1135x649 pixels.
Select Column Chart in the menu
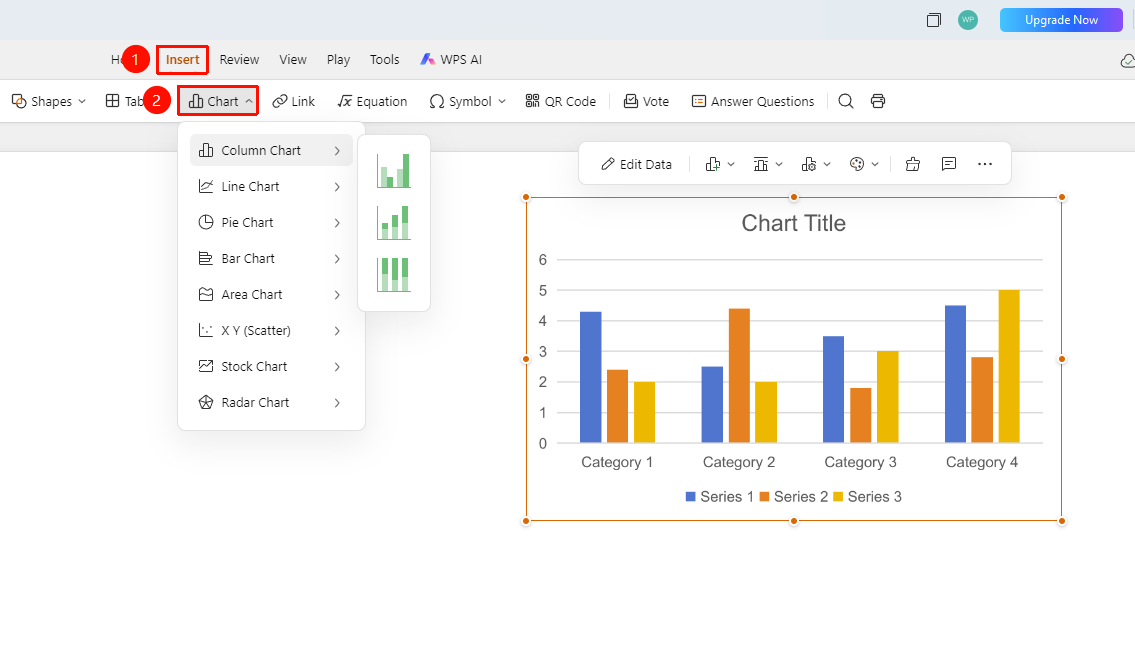pos(271,150)
